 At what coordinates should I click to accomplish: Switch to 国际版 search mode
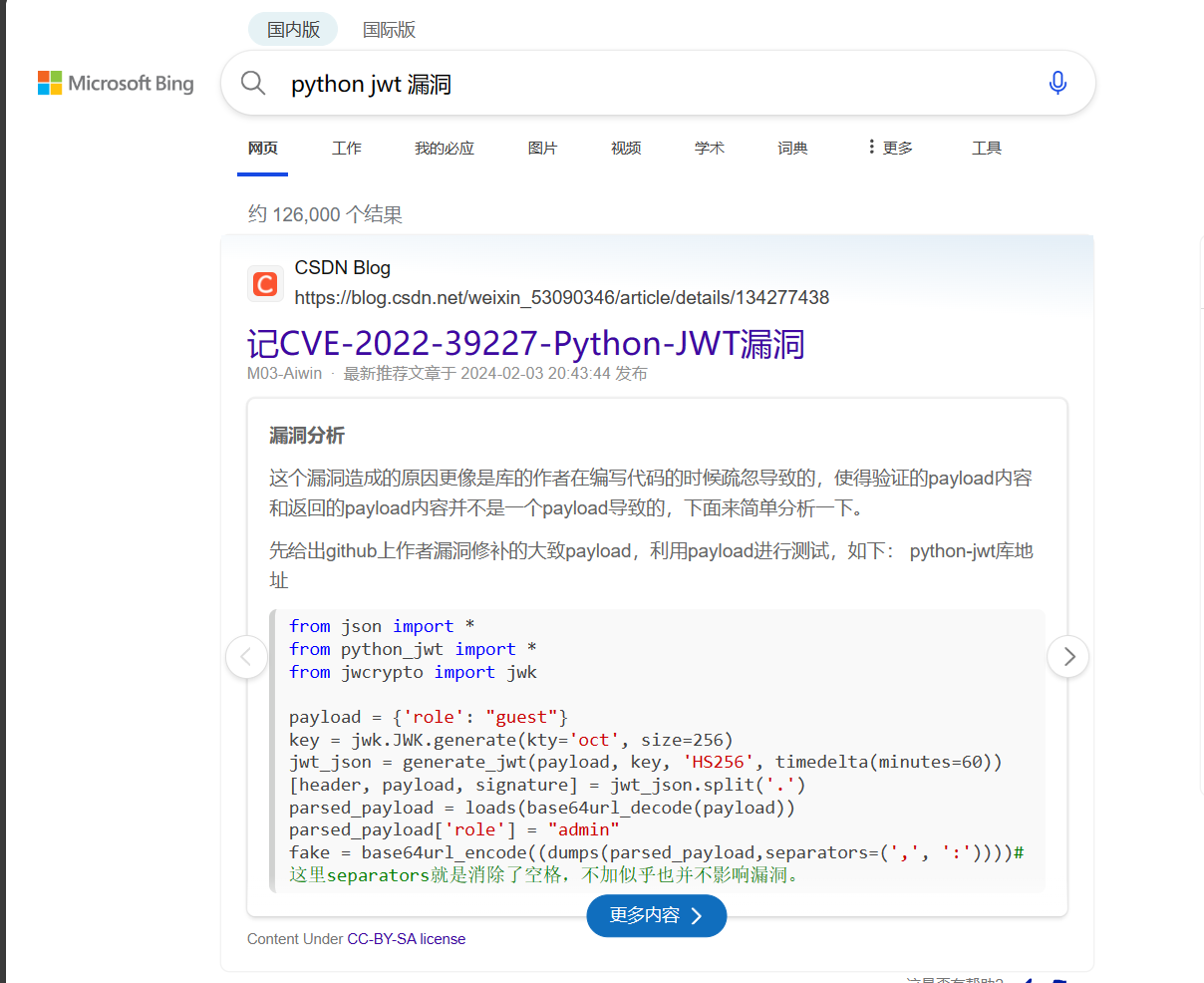point(389,30)
